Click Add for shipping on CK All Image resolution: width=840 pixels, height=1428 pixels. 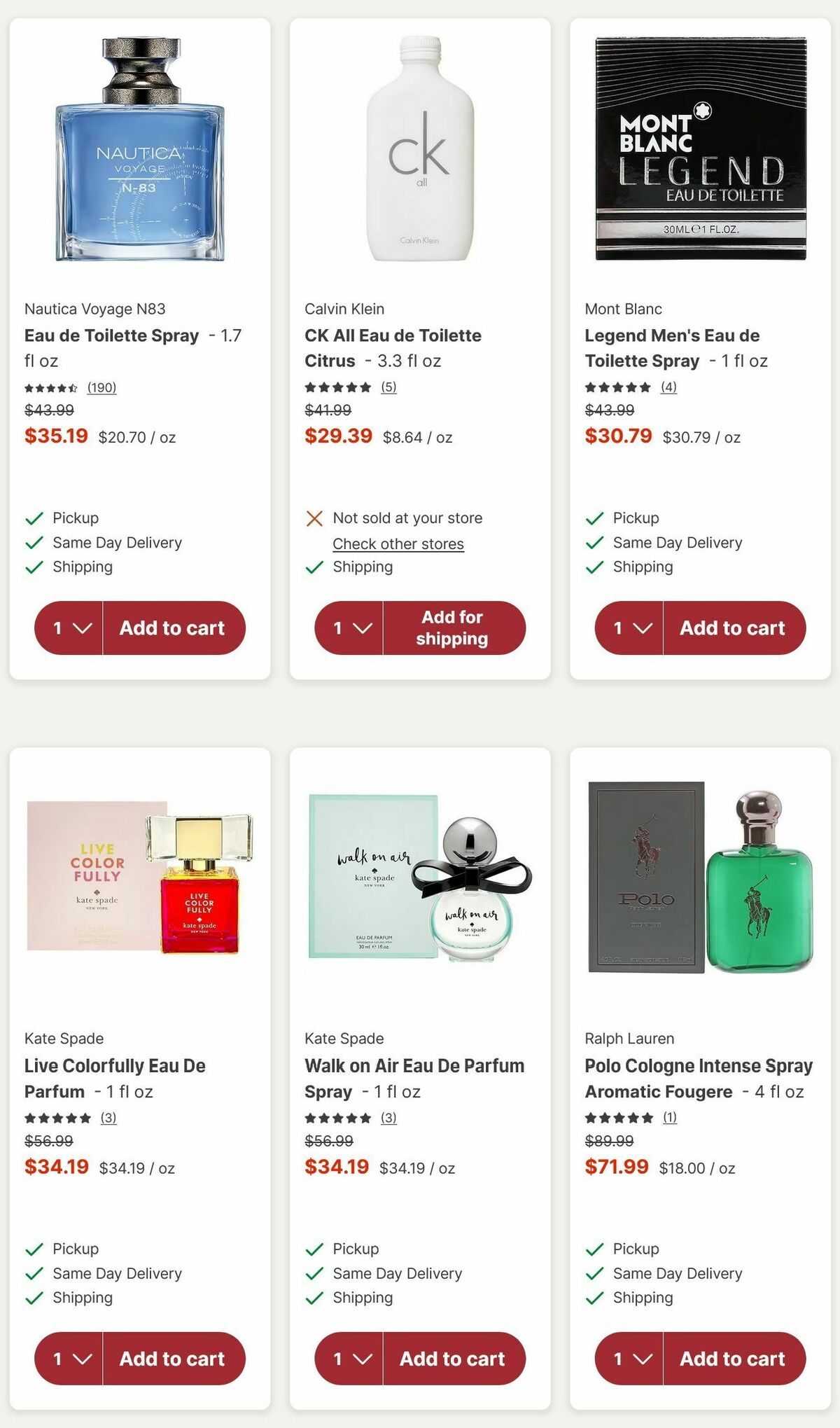tap(452, 628)
